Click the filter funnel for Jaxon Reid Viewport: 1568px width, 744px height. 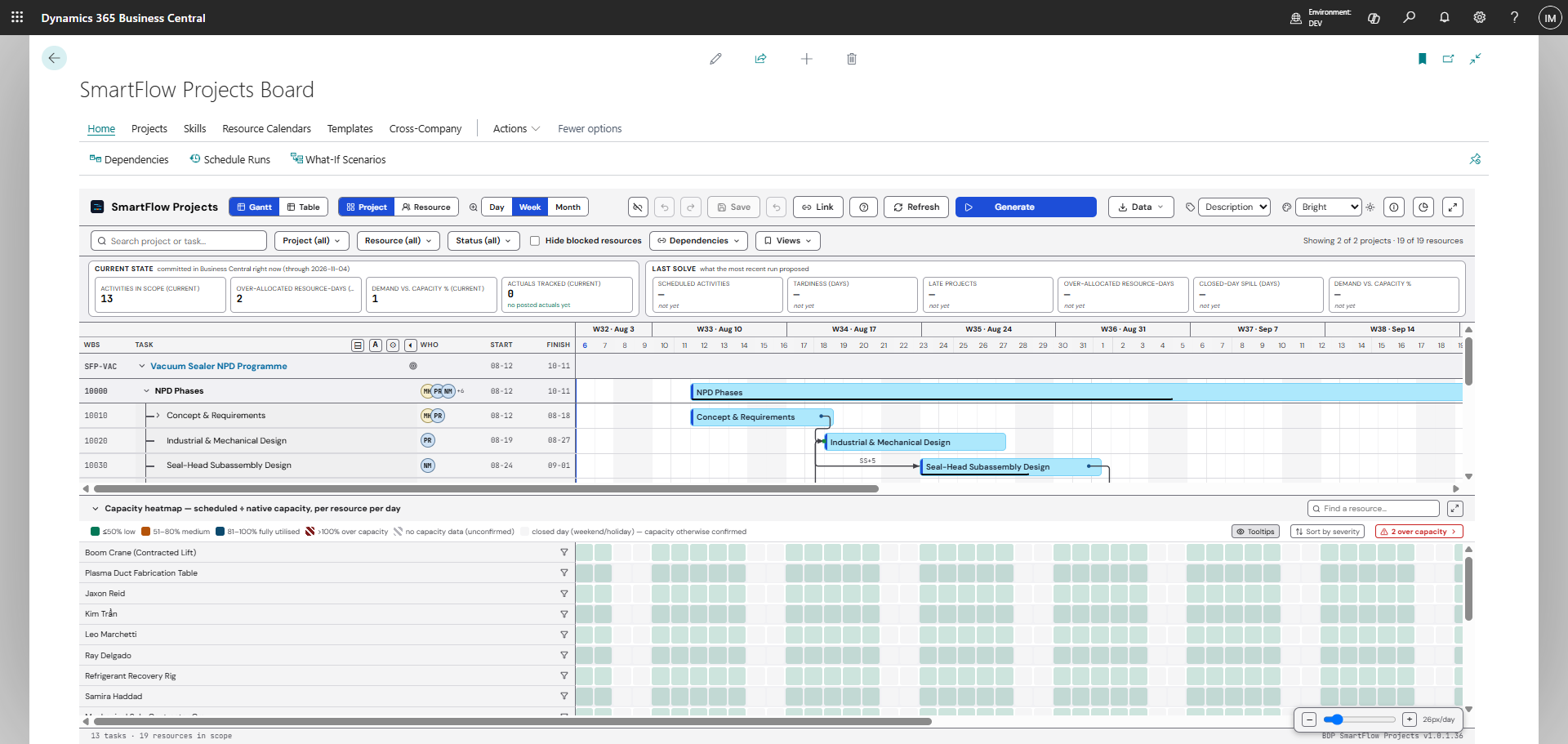[563, 594]
